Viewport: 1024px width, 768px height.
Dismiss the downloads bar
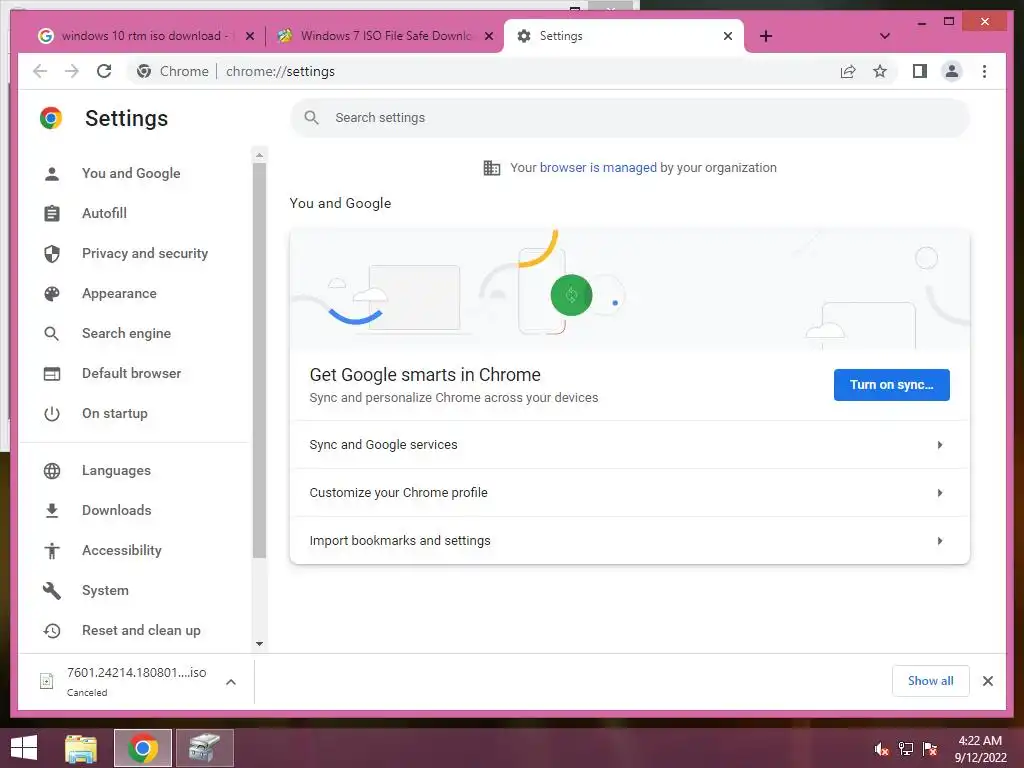coord(987,681)
